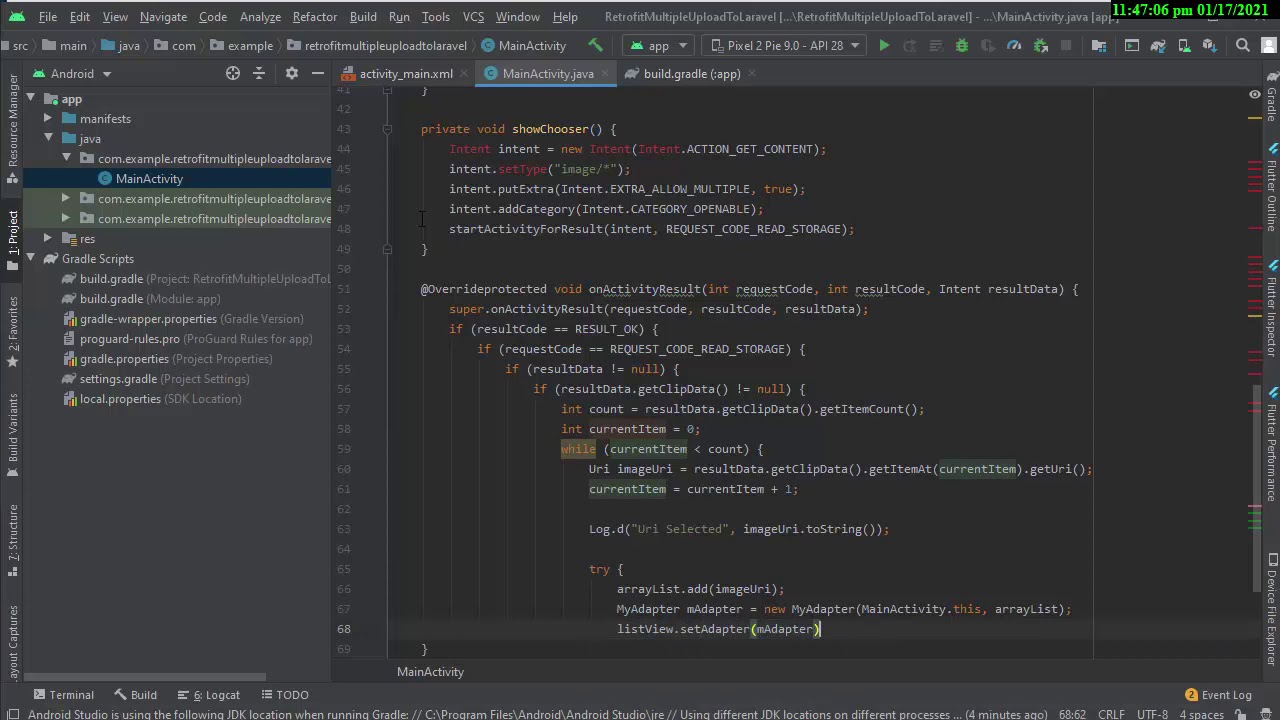
Task: Select MainActivity in project tree
Action: pos(149,179)
